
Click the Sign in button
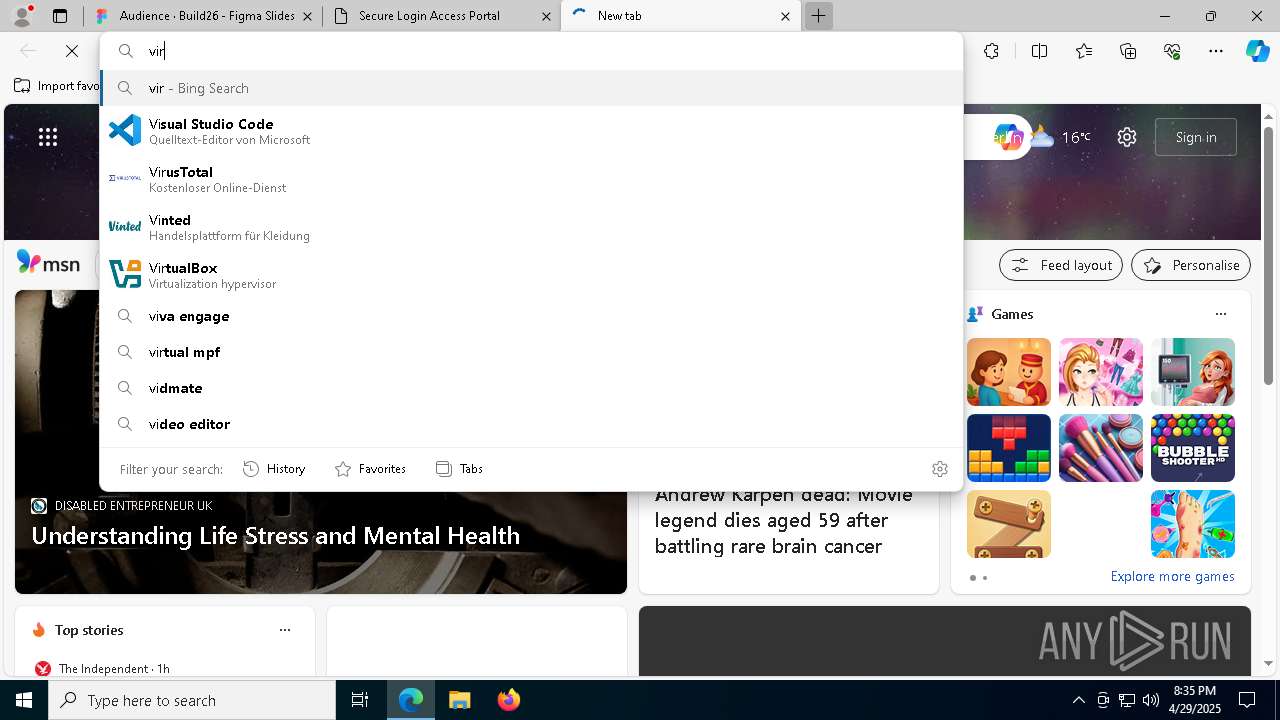tap(1196, 137)
